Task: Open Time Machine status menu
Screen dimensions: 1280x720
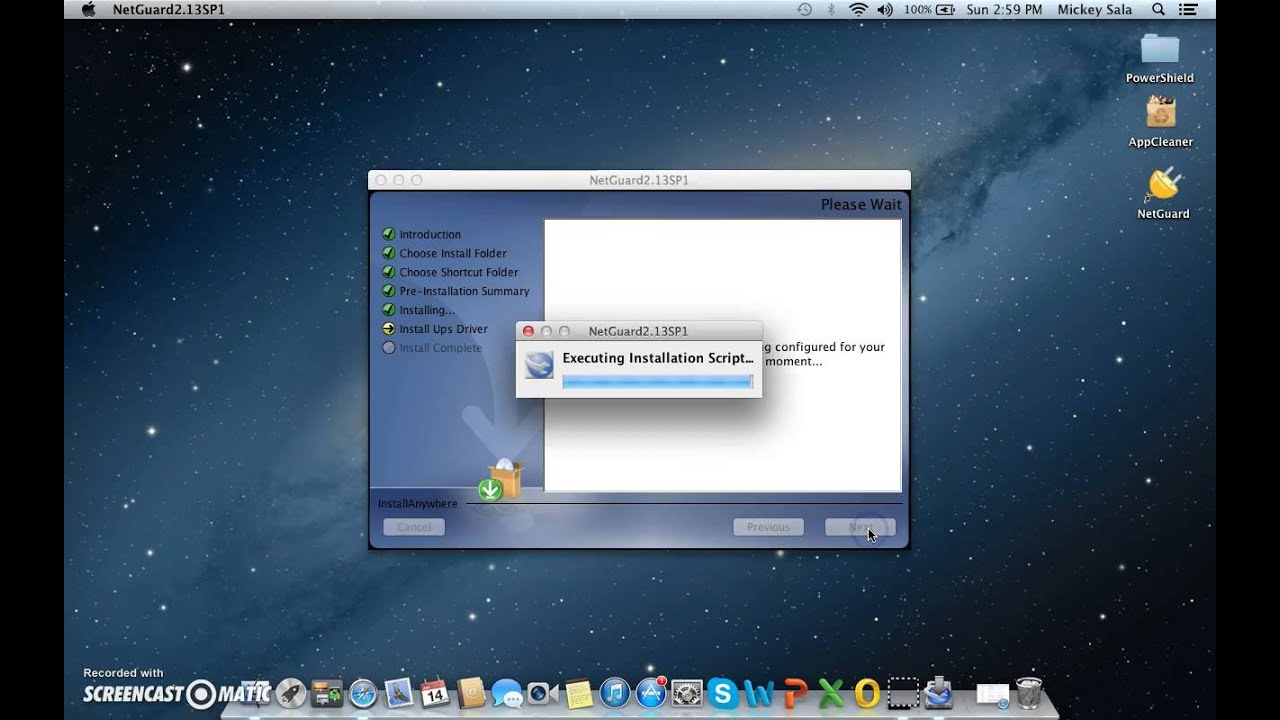Action: coord(804,9)
